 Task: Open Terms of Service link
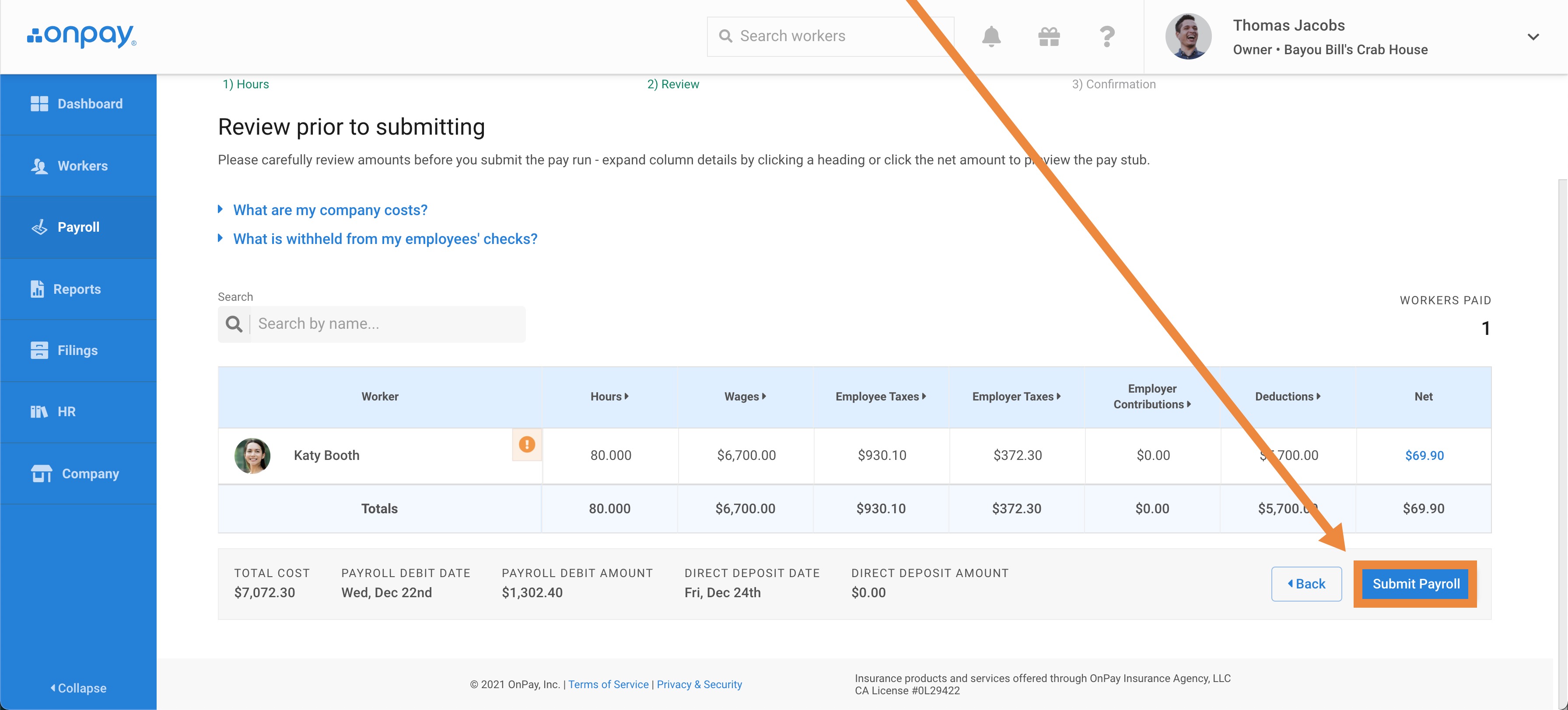pos(608,685)
